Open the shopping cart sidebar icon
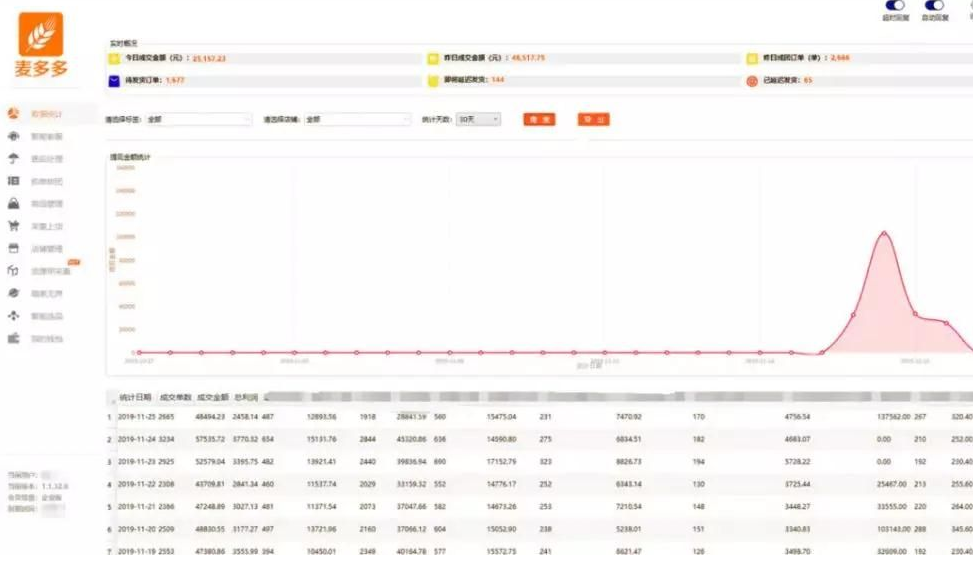This screenshot has height=565, width=973. pyautogui.click(x=14, y=226)
